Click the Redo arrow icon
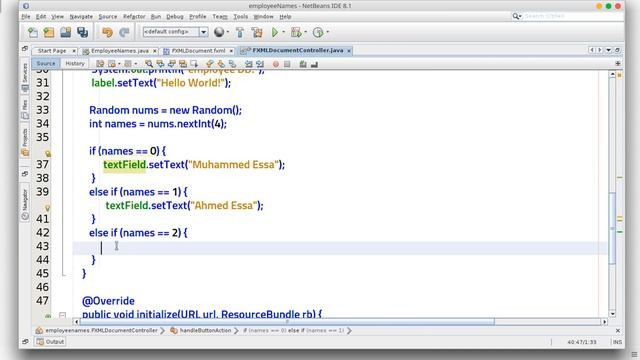640x360 pixels. (124, 32)
